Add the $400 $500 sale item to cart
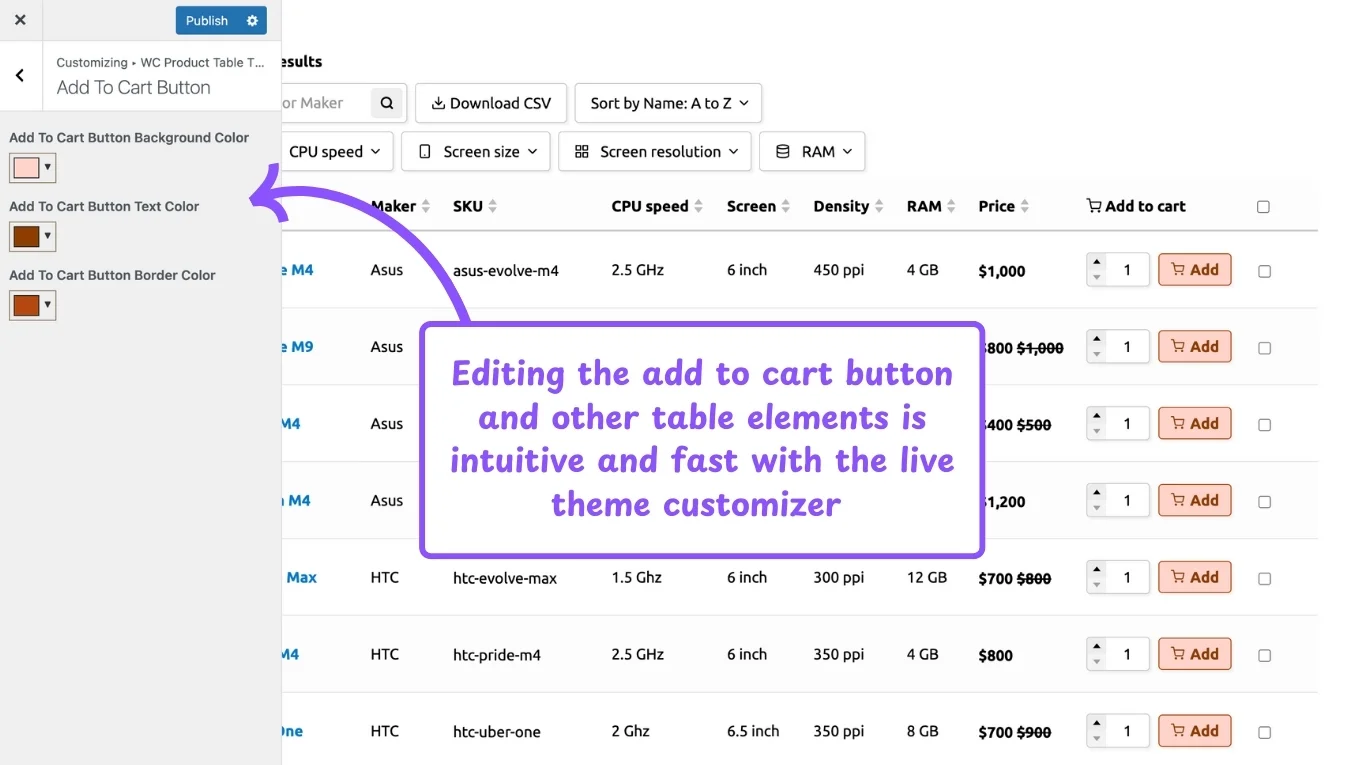Viewport: 1350px width, 765px height. (x=1195, y=424)
